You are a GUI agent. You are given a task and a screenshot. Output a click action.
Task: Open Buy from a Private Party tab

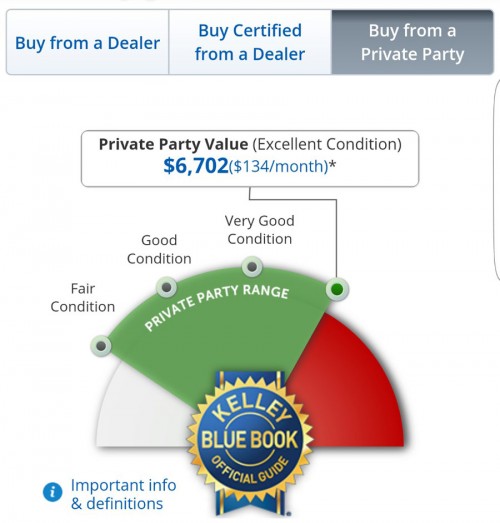click(412, 42)
